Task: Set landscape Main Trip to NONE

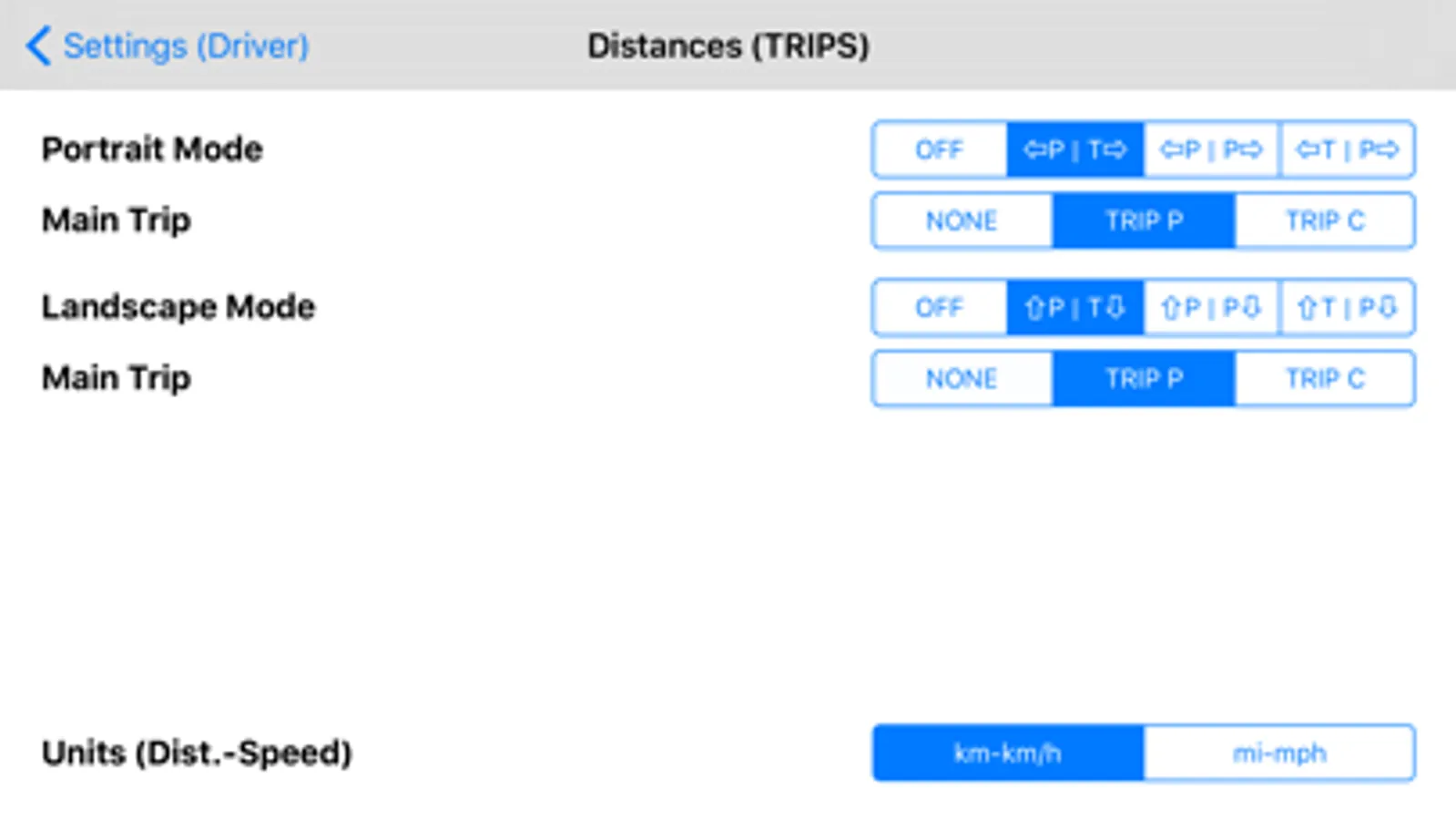Action: [x=962, y=379]
